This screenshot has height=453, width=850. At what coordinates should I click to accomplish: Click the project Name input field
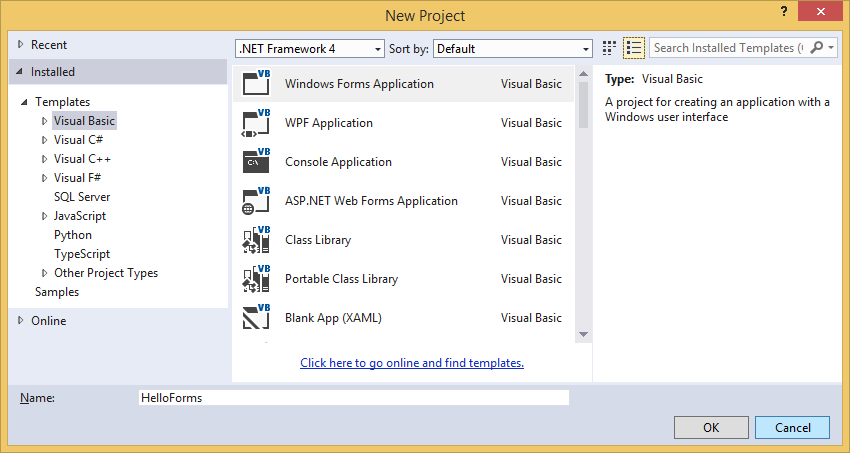point(354,398)
